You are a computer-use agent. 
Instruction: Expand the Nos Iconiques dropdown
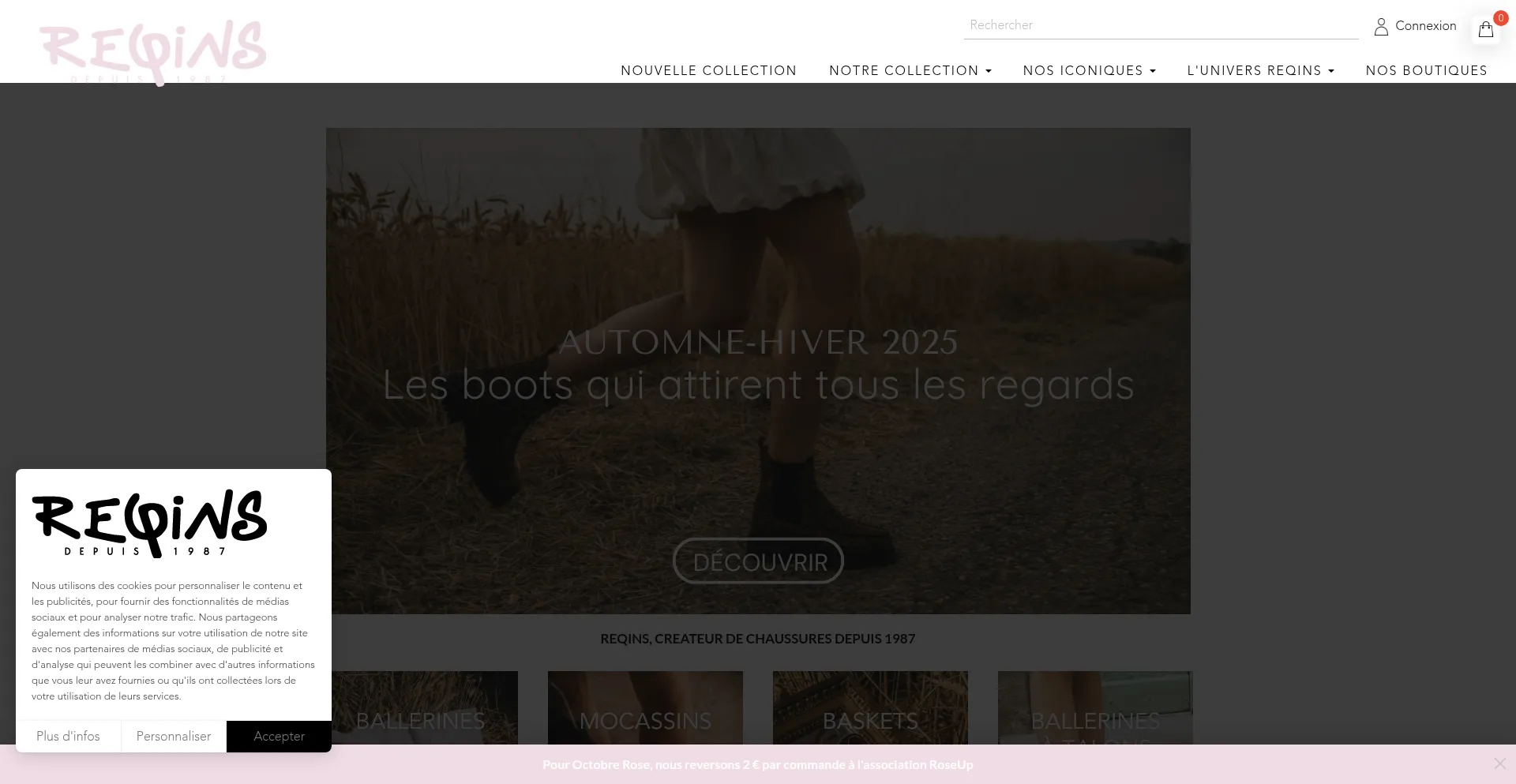point(1089,71)
